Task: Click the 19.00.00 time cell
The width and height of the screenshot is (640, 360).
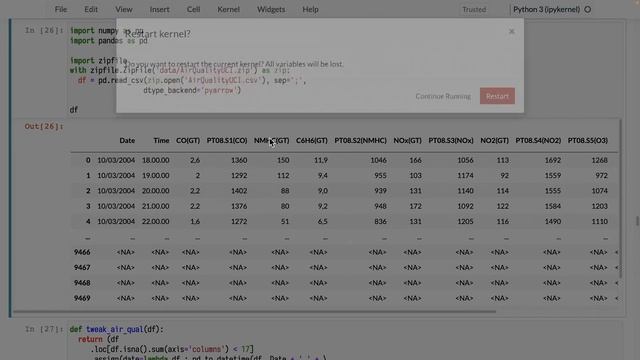Action: [156, 176]
